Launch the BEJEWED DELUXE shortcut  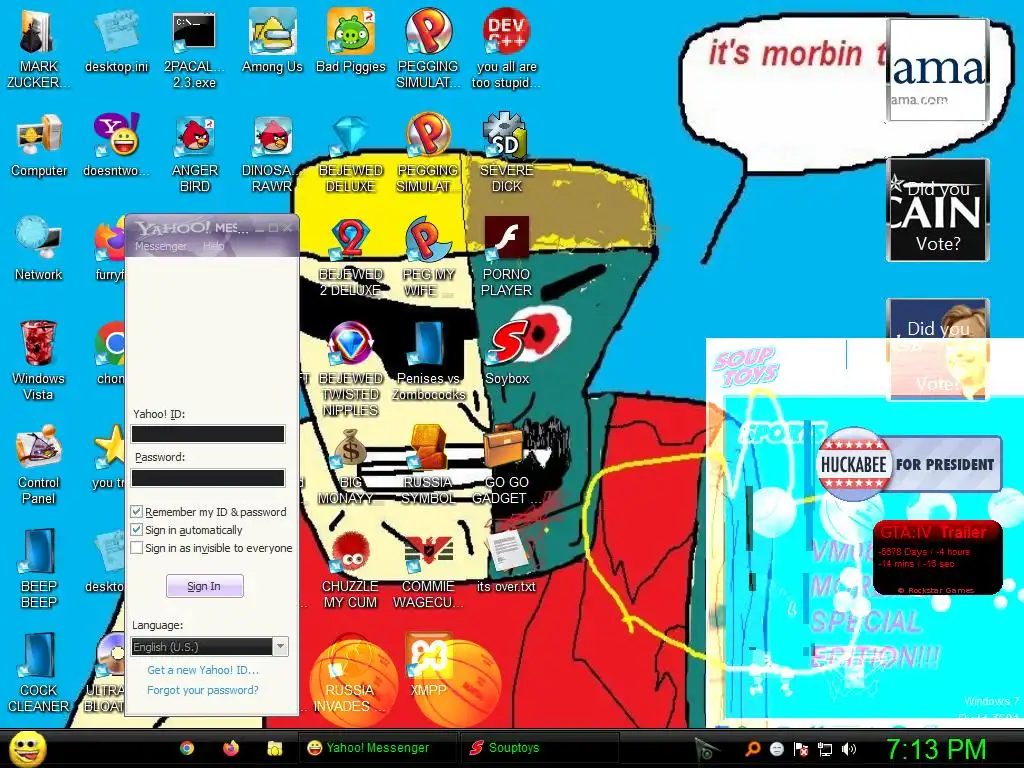click(351, 153)
